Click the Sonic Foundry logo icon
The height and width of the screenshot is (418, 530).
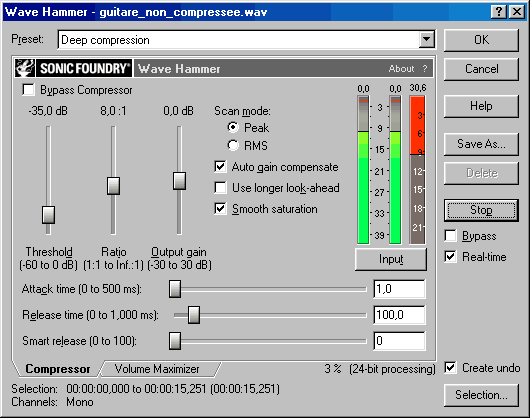(x=25, y=68)
